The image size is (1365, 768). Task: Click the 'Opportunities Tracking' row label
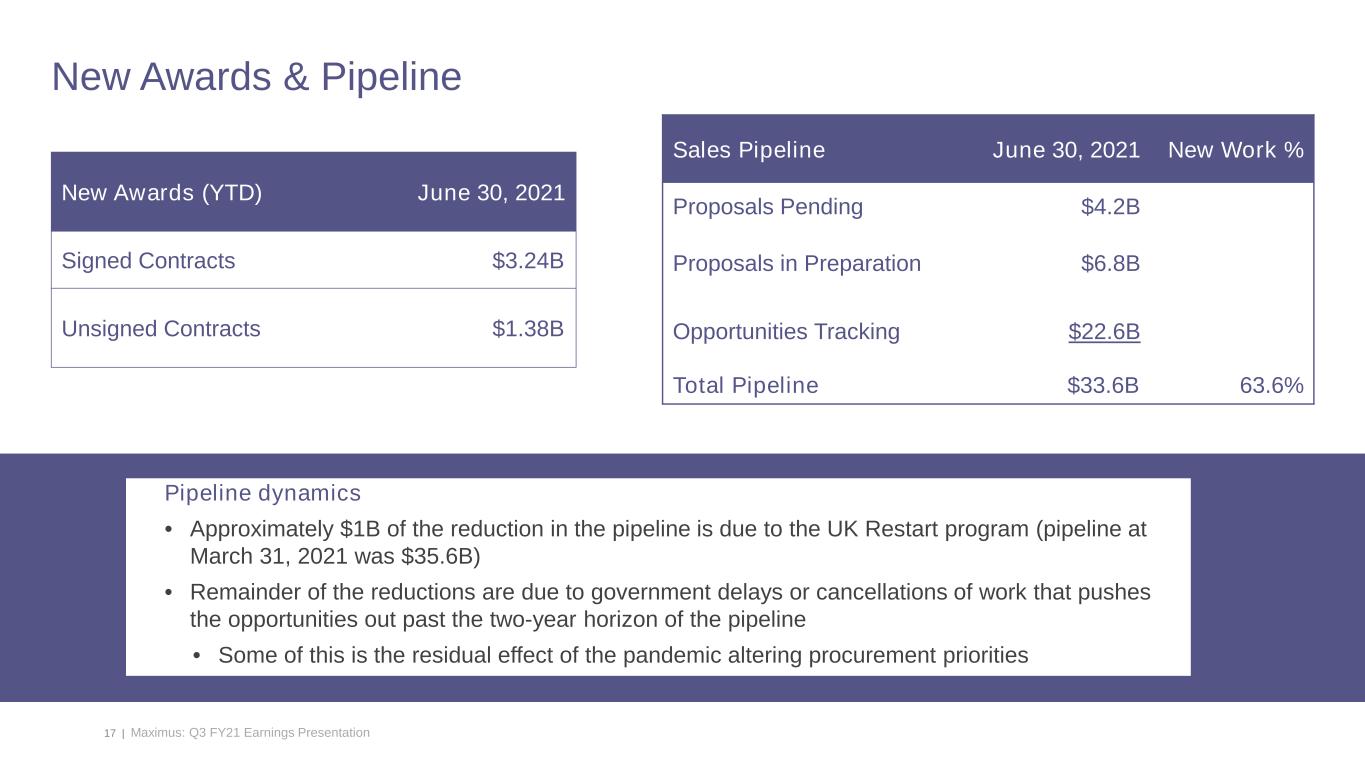tap(786, 332)
